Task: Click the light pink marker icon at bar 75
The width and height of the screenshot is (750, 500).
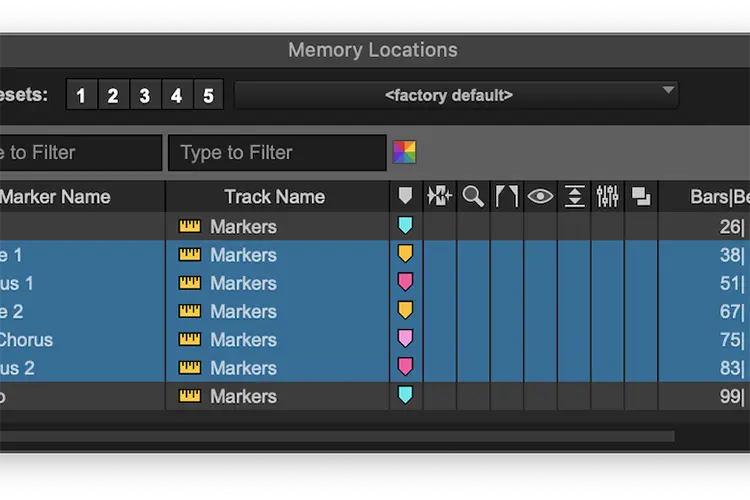Action: [x=405, y=338]
